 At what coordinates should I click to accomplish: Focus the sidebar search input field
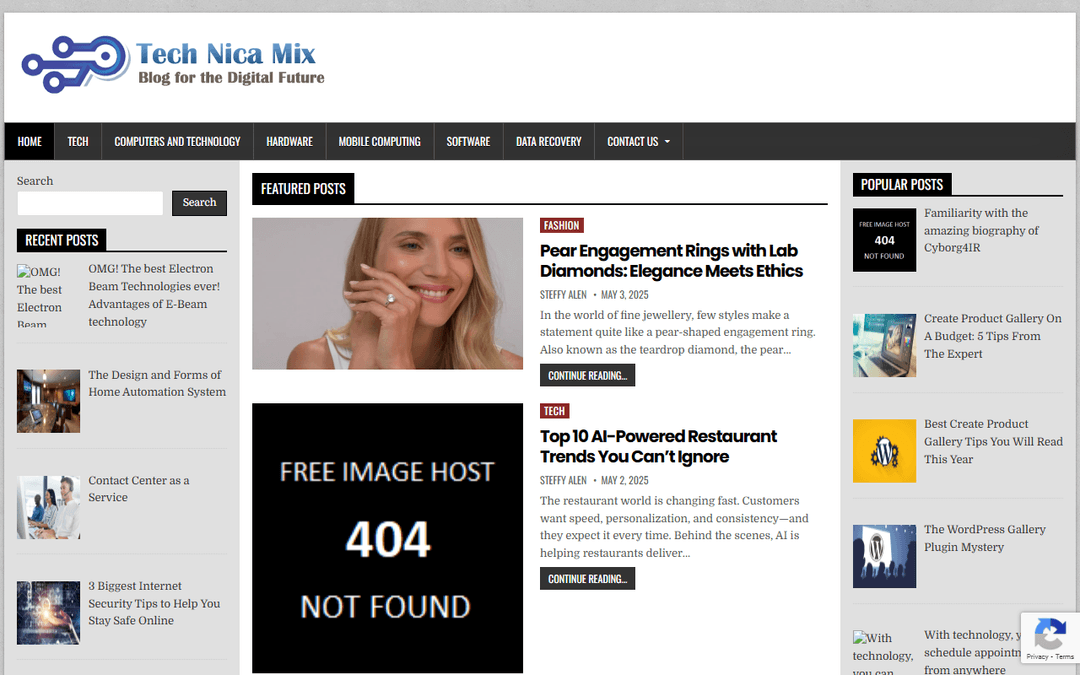click(x=90, y=203)
